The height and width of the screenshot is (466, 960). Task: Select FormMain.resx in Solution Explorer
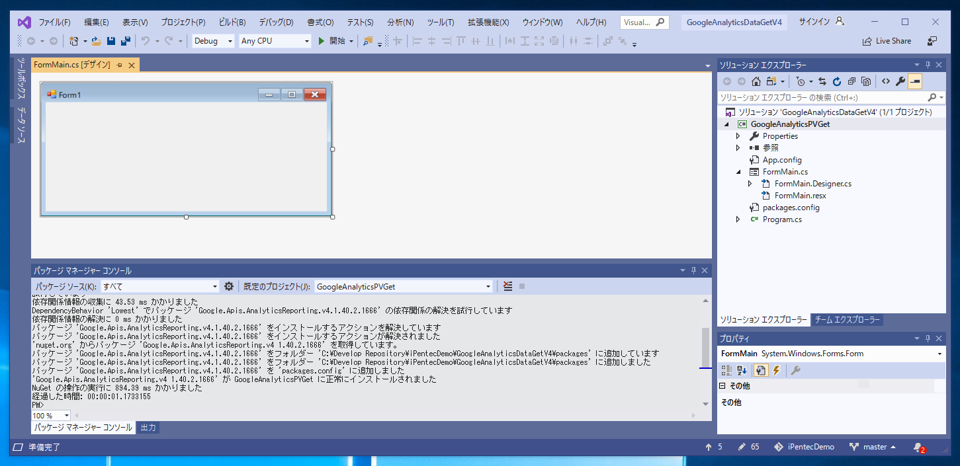coord(800,195)
